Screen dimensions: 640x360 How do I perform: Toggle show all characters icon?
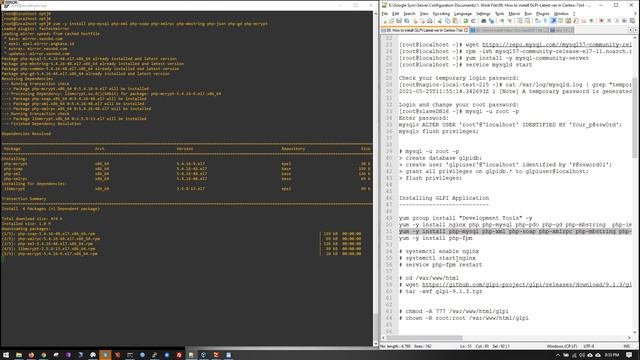coord(545,21)
